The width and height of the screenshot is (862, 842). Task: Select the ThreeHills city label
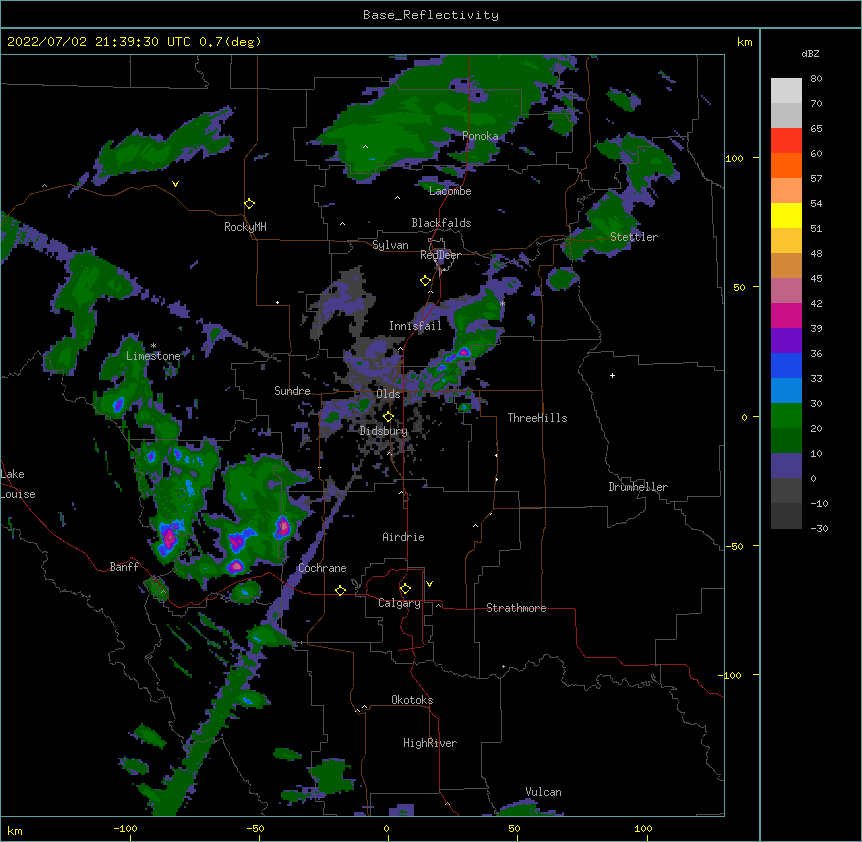537,418
